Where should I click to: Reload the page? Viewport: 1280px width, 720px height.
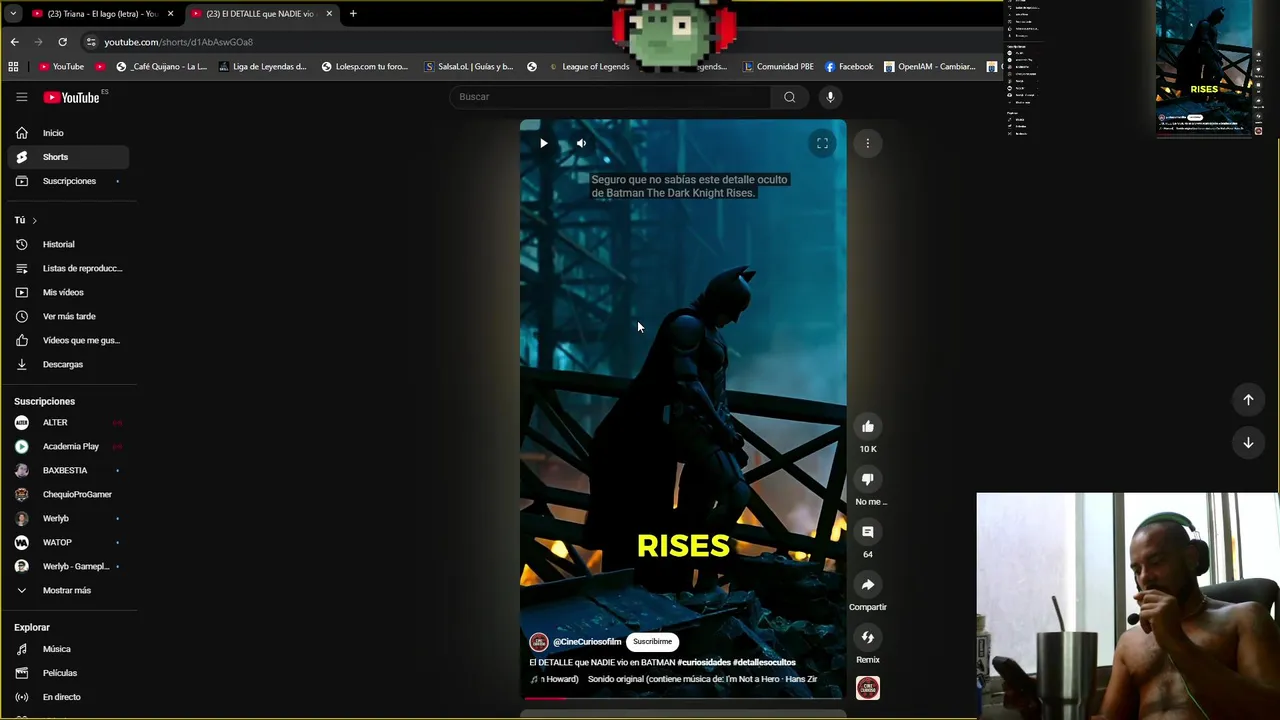[x=62, y=42]
